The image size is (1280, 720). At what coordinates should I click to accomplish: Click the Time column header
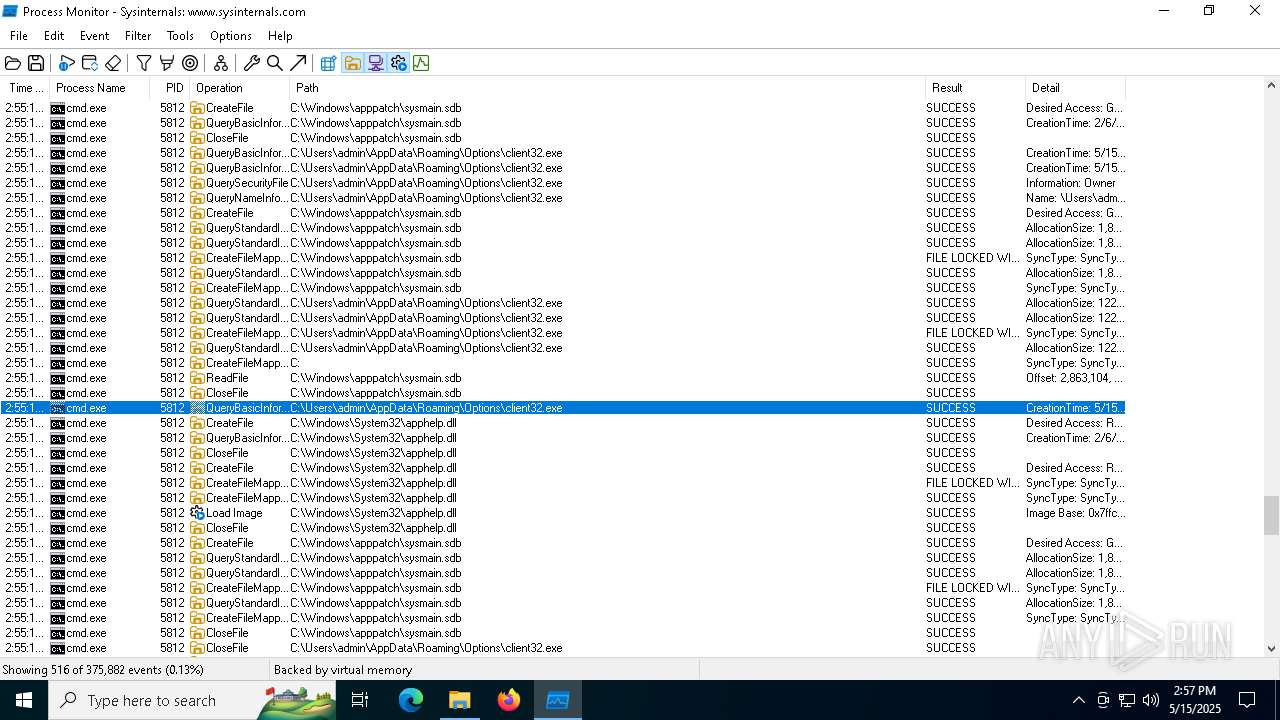[25, 88]
